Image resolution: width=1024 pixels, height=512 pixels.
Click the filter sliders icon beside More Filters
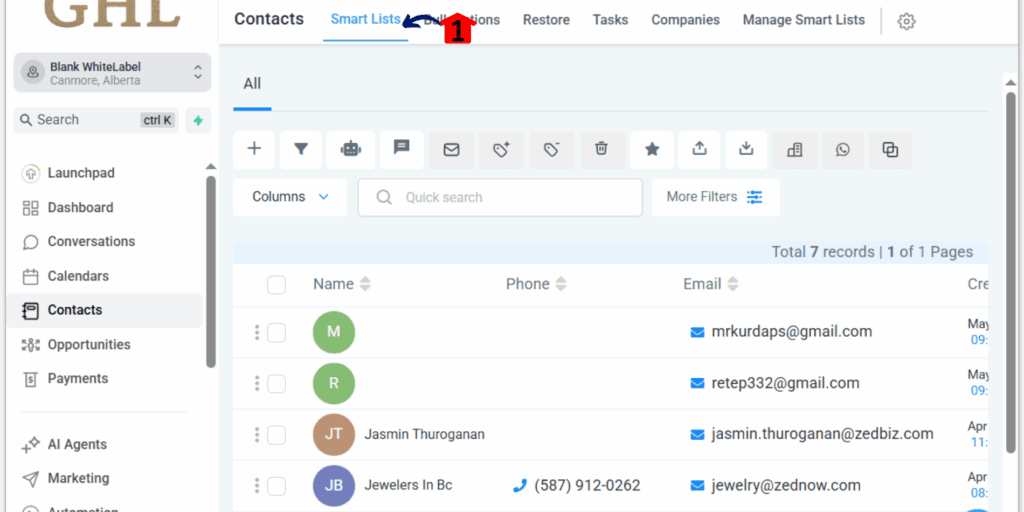click(755, 197)
